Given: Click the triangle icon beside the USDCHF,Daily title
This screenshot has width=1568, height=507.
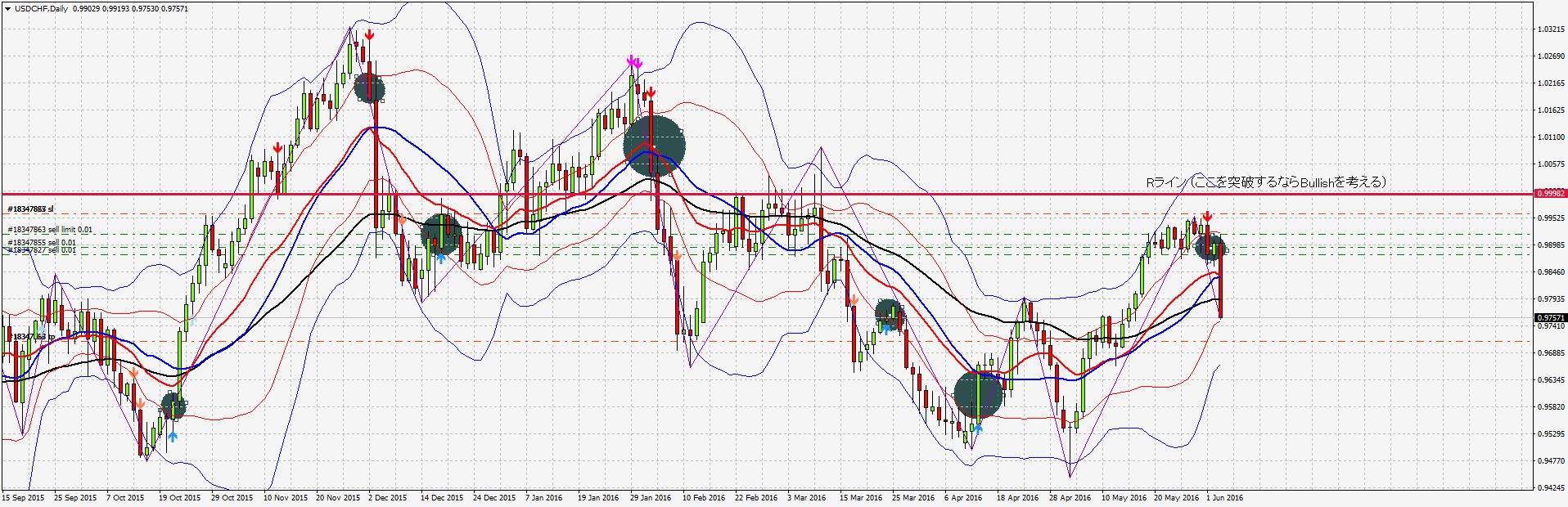Looking at the screenshot, I should [x=7, y=9].
